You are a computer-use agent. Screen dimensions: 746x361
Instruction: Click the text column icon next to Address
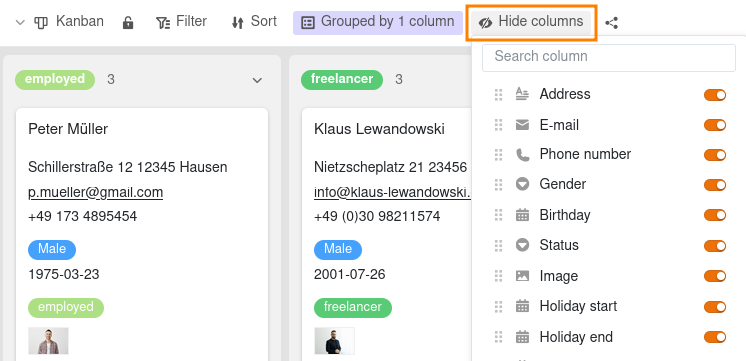click(x=522, y=94)
